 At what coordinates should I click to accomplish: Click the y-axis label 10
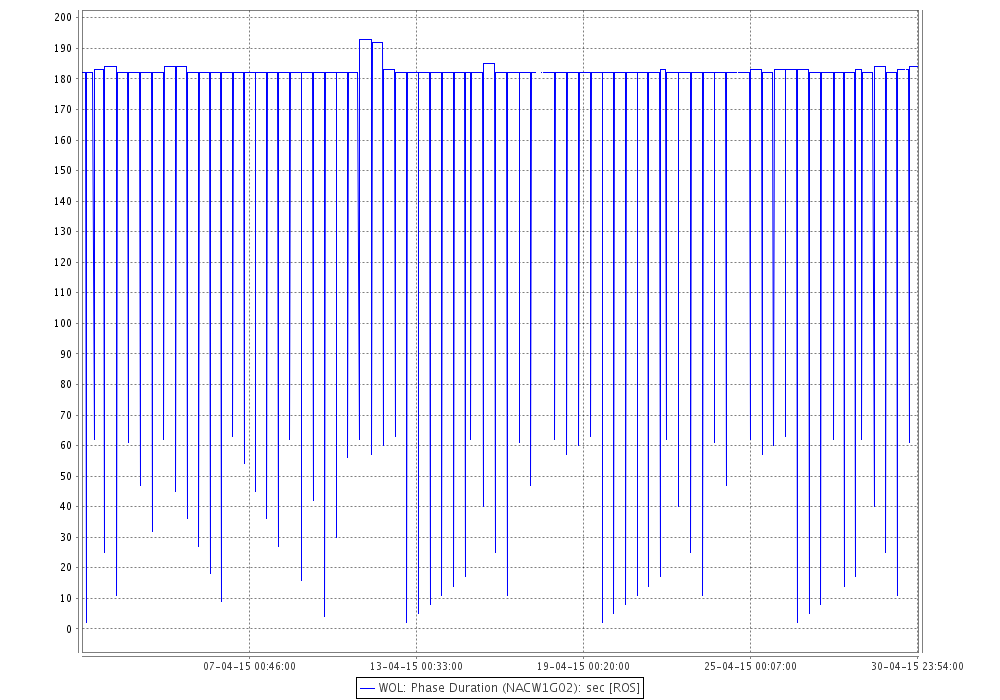(66, 599)
